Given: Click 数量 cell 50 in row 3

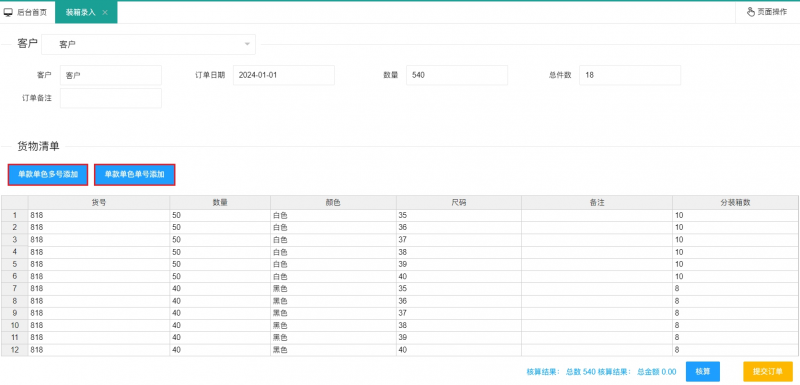Looking at the screenshot, I should (x=220, y=240).
